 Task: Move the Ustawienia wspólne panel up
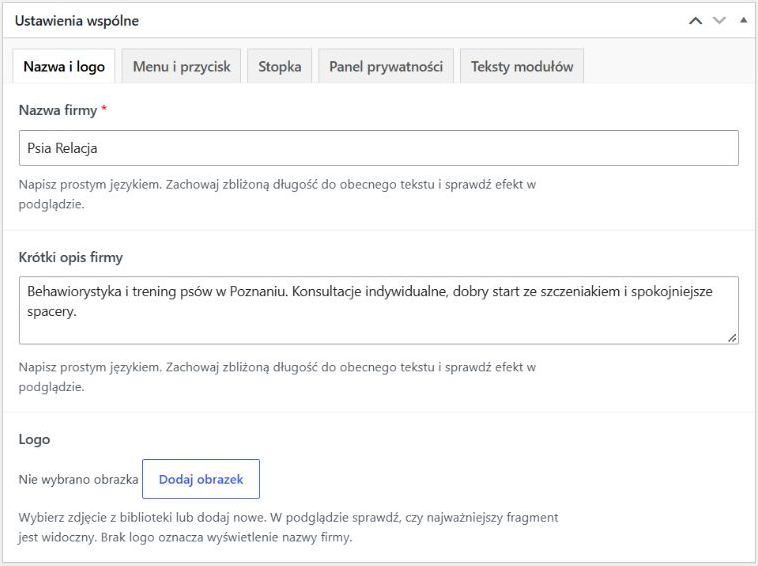tap(695, 21)
